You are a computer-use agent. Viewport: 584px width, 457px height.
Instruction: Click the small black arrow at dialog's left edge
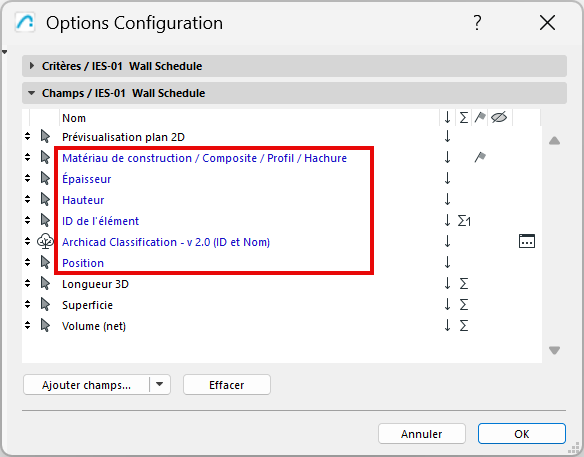[4, 52]
